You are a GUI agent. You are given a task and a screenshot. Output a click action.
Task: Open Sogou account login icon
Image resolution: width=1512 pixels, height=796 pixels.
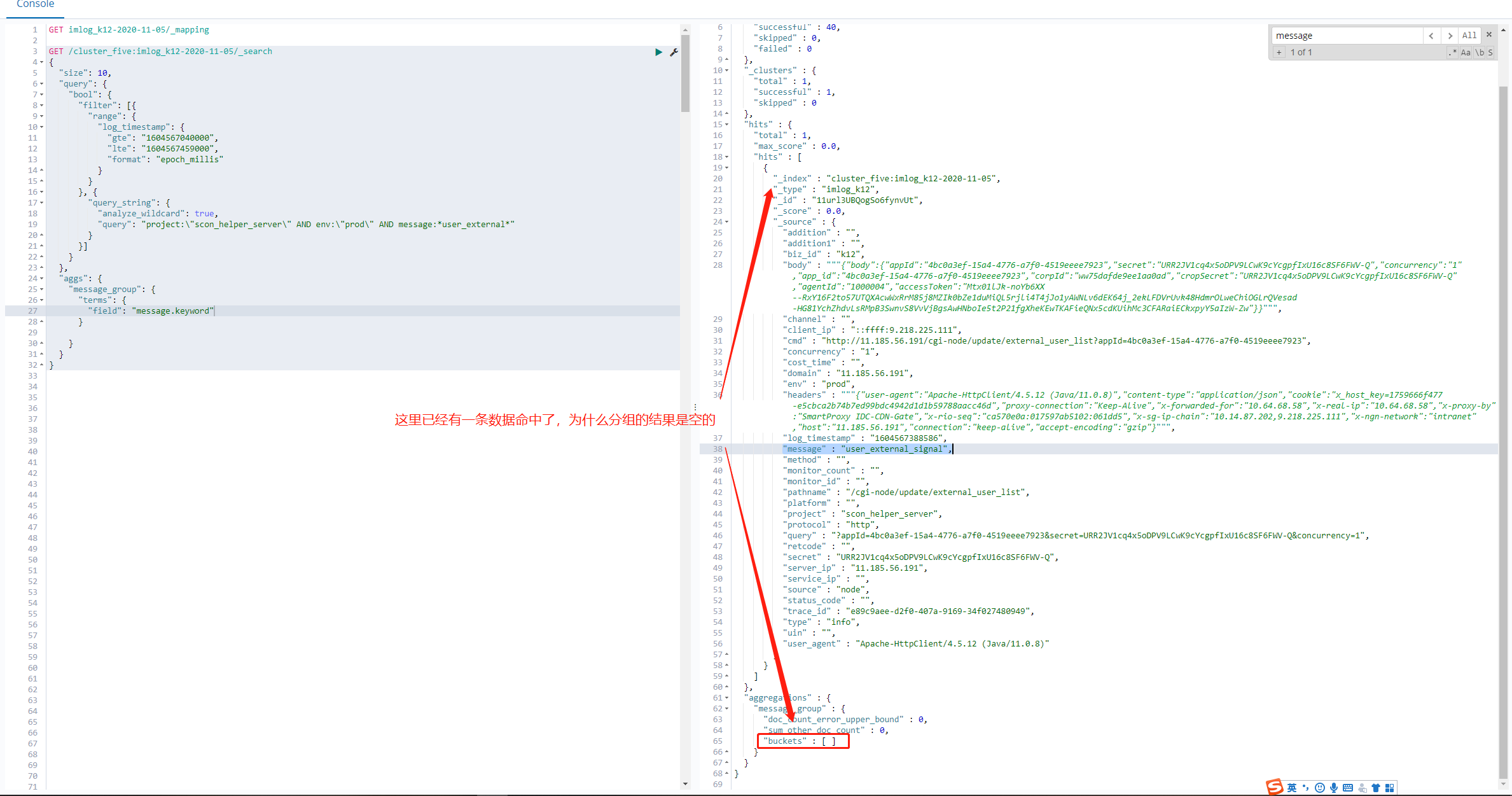click(x=1362, y=788)
